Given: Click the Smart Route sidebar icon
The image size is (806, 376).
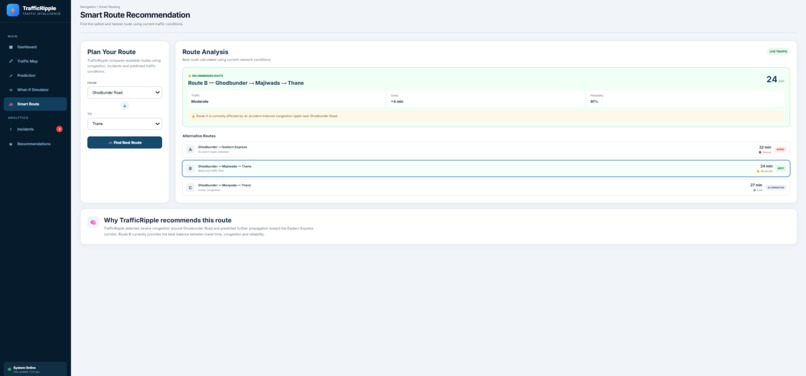Looking at the screenshot, I should [x=11, y=104].
